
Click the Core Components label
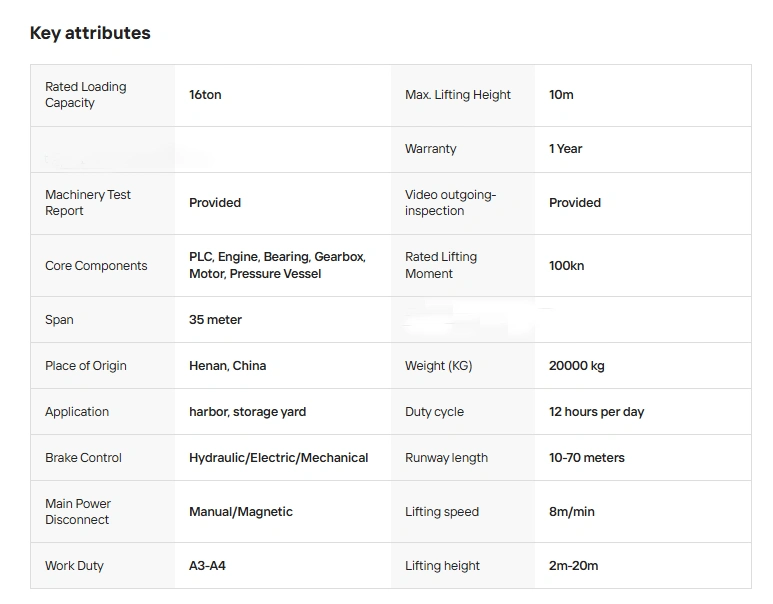(x=96, y=266)
